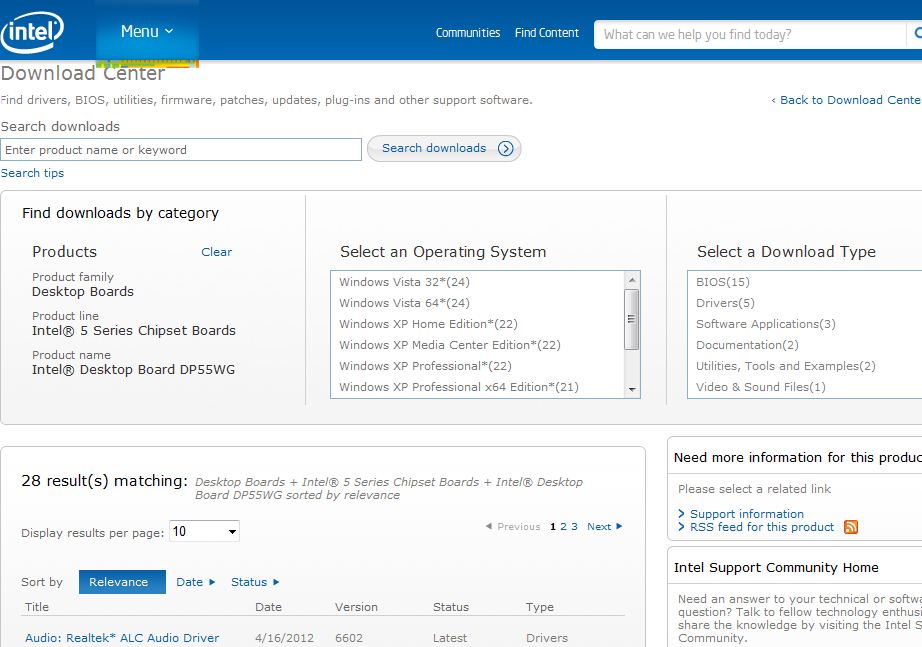Click the OS list scroll up arrow
Viewport: 922px width, 647px height.
pos(632,280)
